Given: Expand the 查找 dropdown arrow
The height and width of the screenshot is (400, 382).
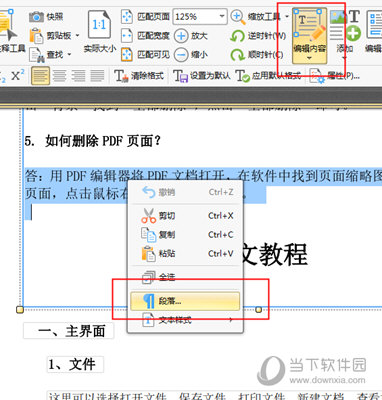Looking at the screenshot, I should [x=69, y=54].
